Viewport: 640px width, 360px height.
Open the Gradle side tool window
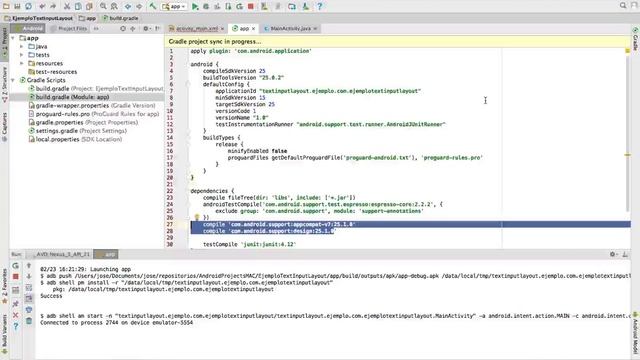[636, 39]
